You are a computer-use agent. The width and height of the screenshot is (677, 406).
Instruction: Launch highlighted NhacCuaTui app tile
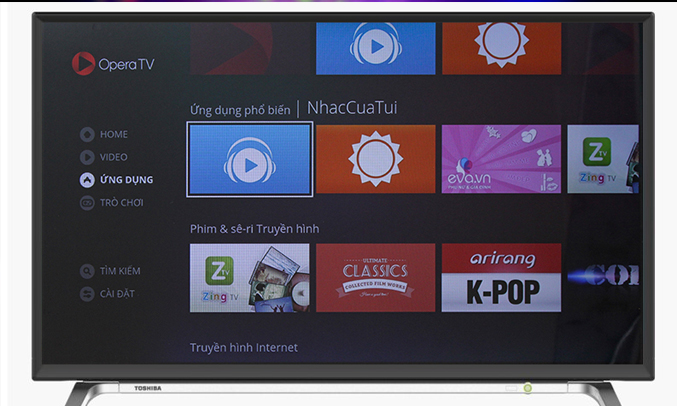click(250, 160)
